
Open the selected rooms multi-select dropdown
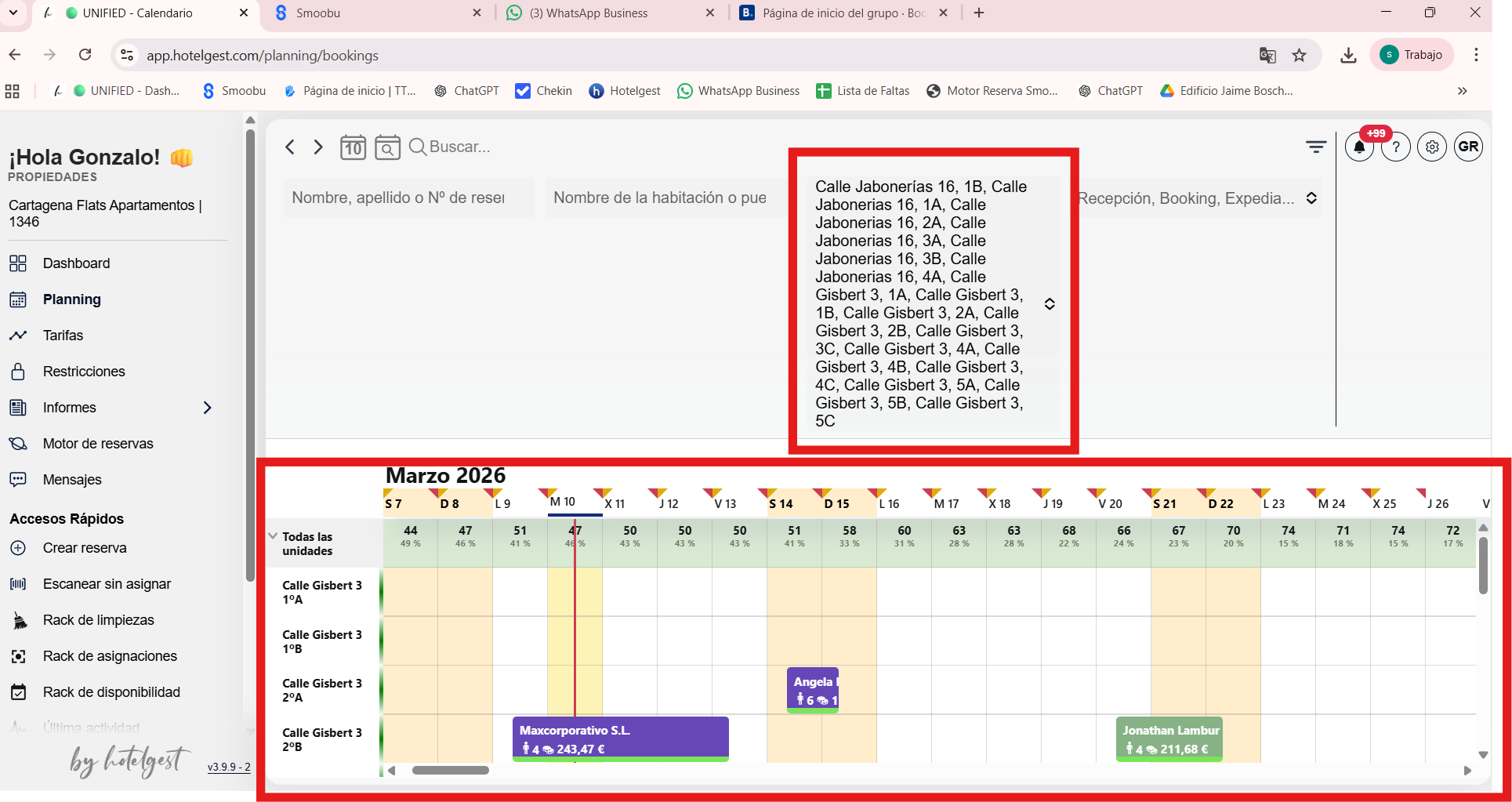tap(933, 303)
